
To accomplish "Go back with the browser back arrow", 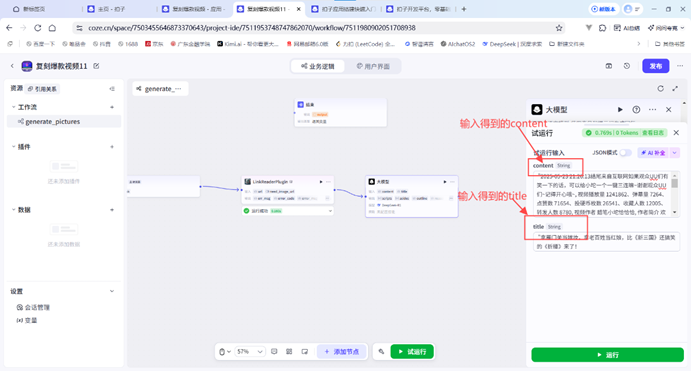I will pyautogui.click(x=9, y=28).
